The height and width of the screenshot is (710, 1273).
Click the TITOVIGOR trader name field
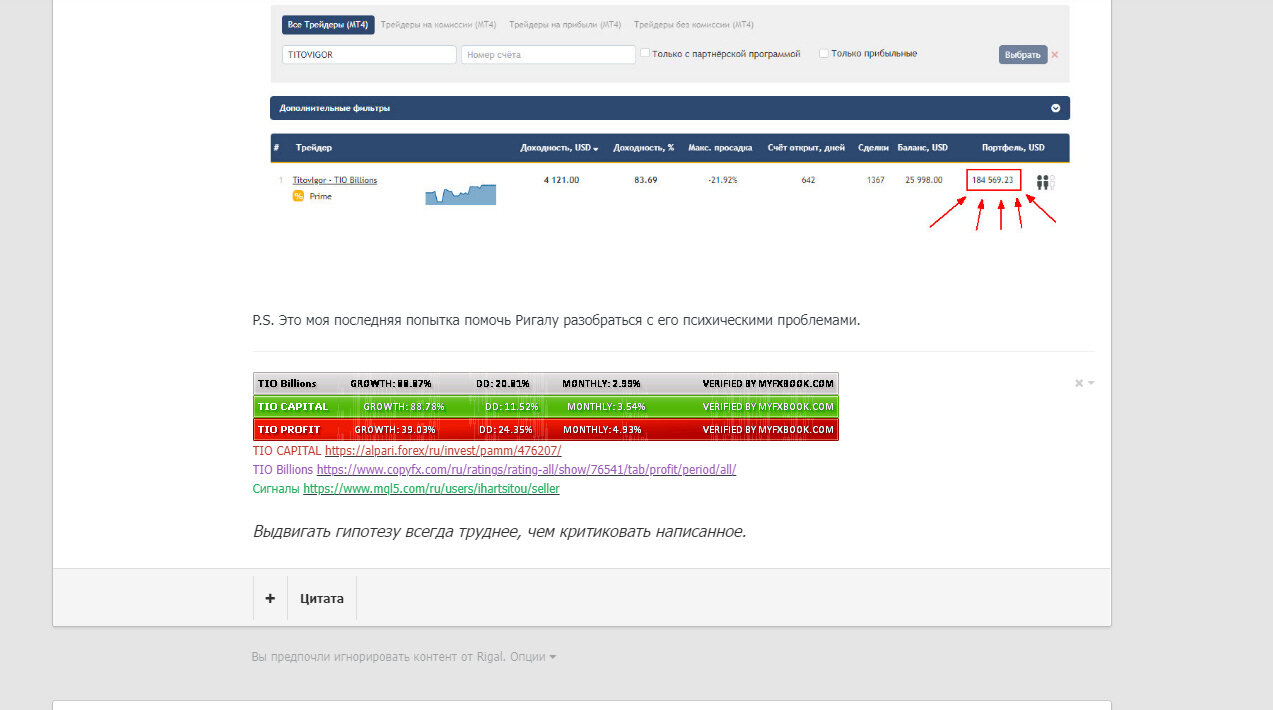click(369, 55)
